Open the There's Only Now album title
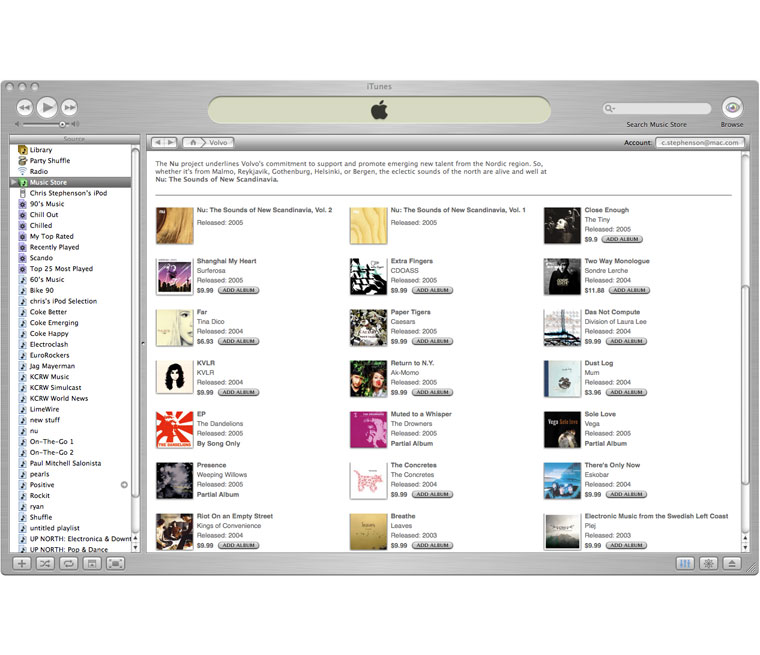The image size is (760, 655). tap(612, 465)
